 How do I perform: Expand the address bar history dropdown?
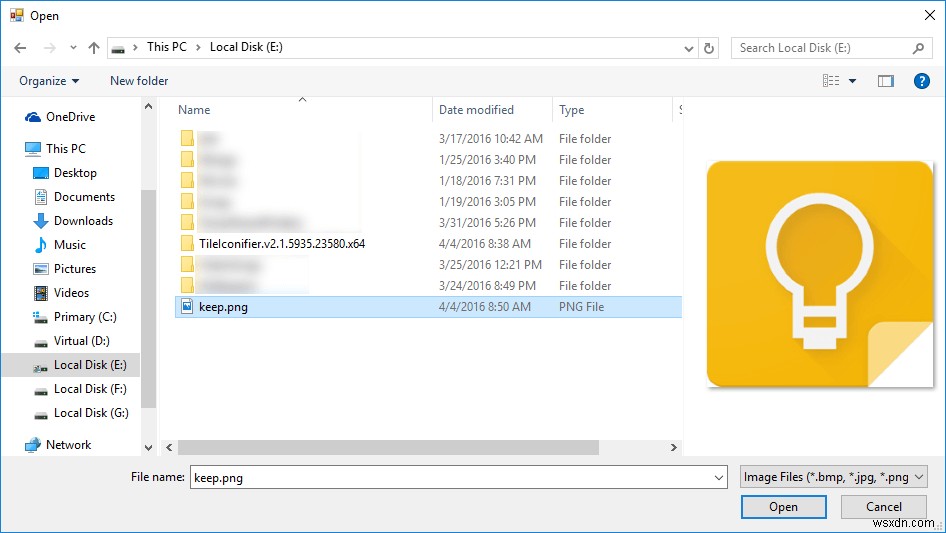coord(688,48)
